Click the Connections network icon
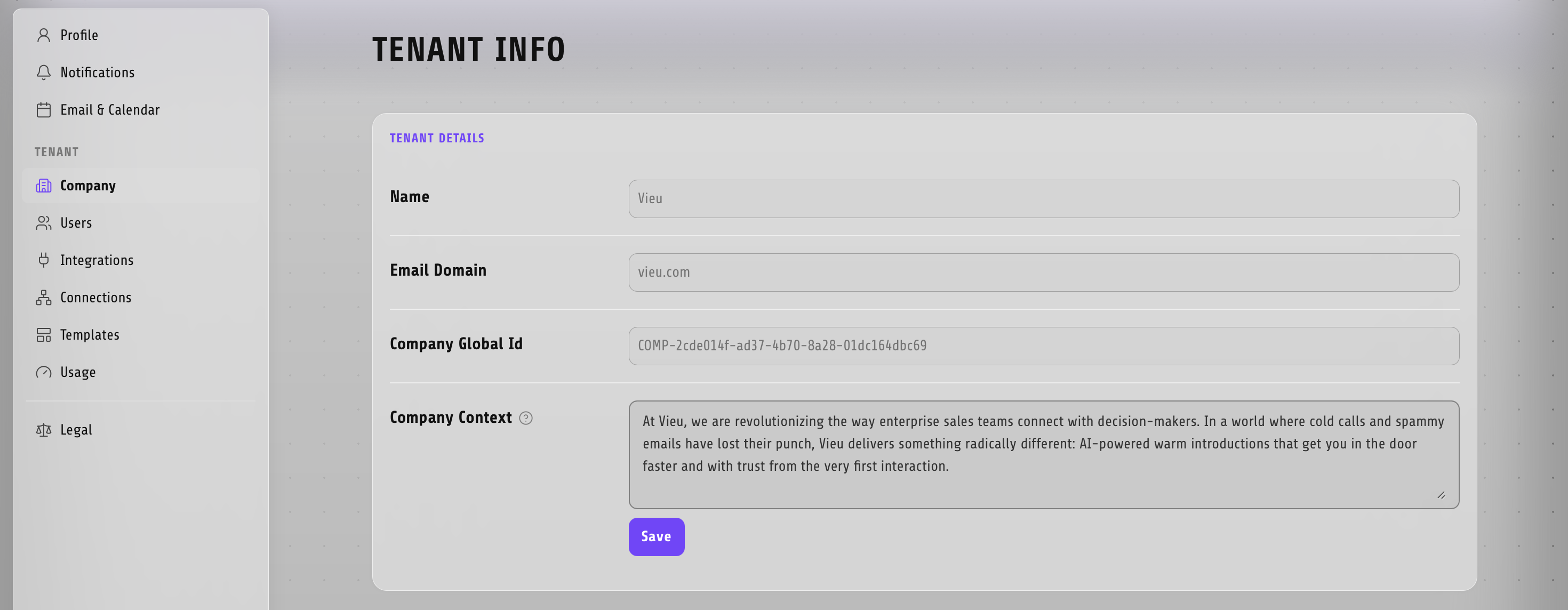Viewport: 1568px width, 610px height. click(43, 298)
